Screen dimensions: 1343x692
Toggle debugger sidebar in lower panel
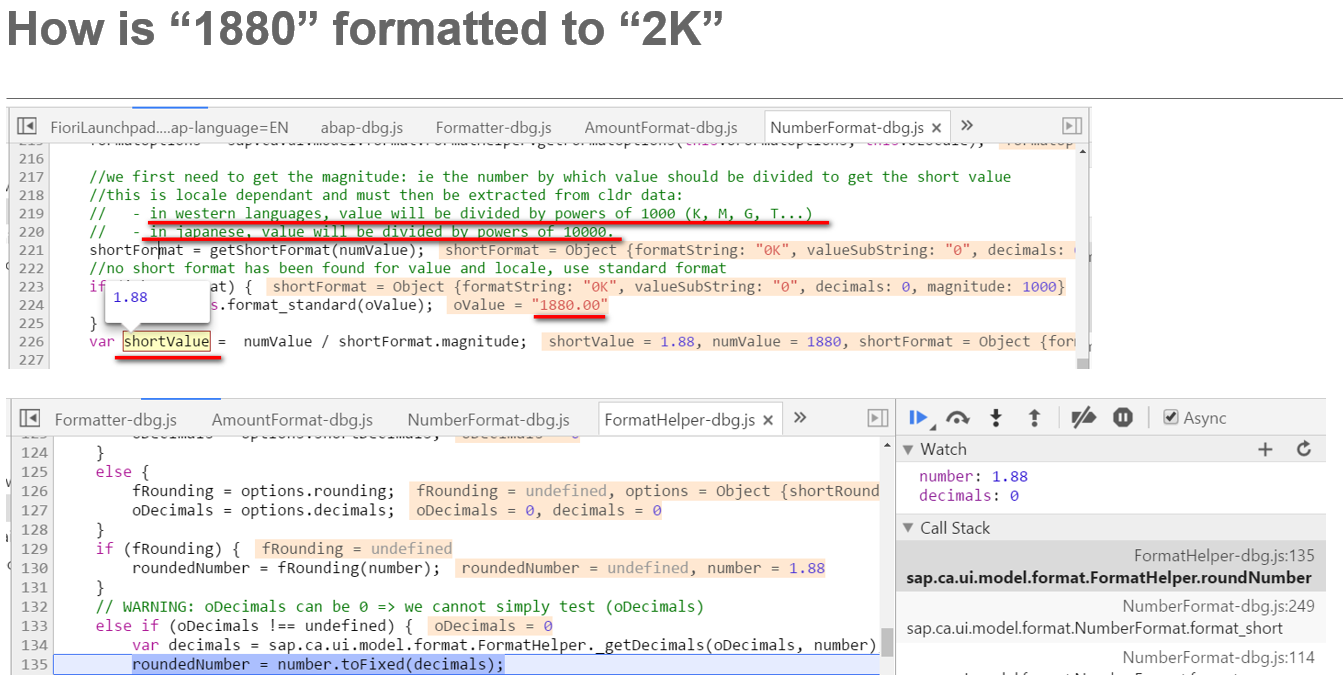coord(878,418)
